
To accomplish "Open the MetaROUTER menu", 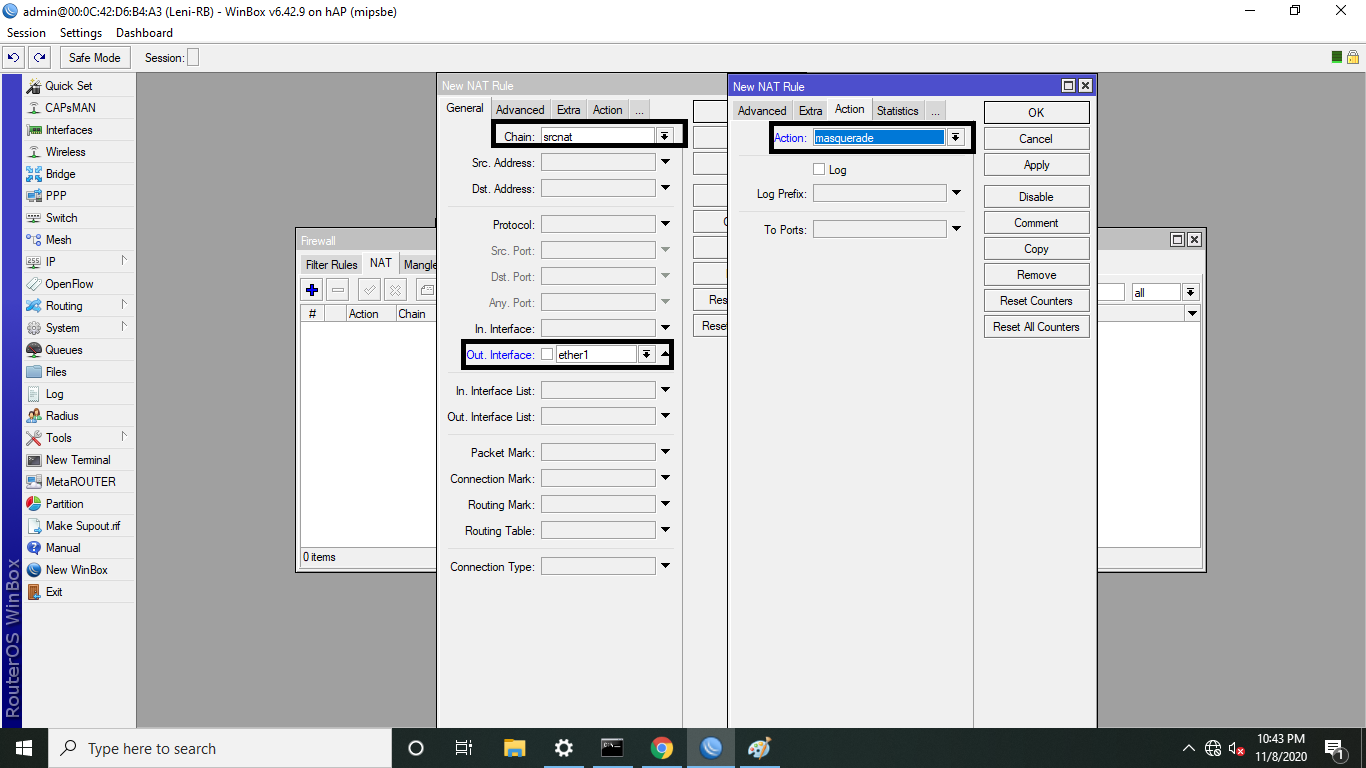I will [78, 482].
